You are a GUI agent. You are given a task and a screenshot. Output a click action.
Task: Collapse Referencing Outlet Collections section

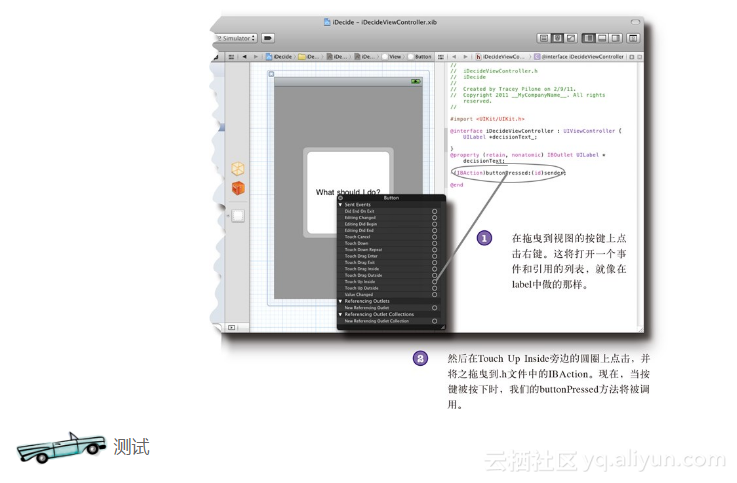coord(341,314)
